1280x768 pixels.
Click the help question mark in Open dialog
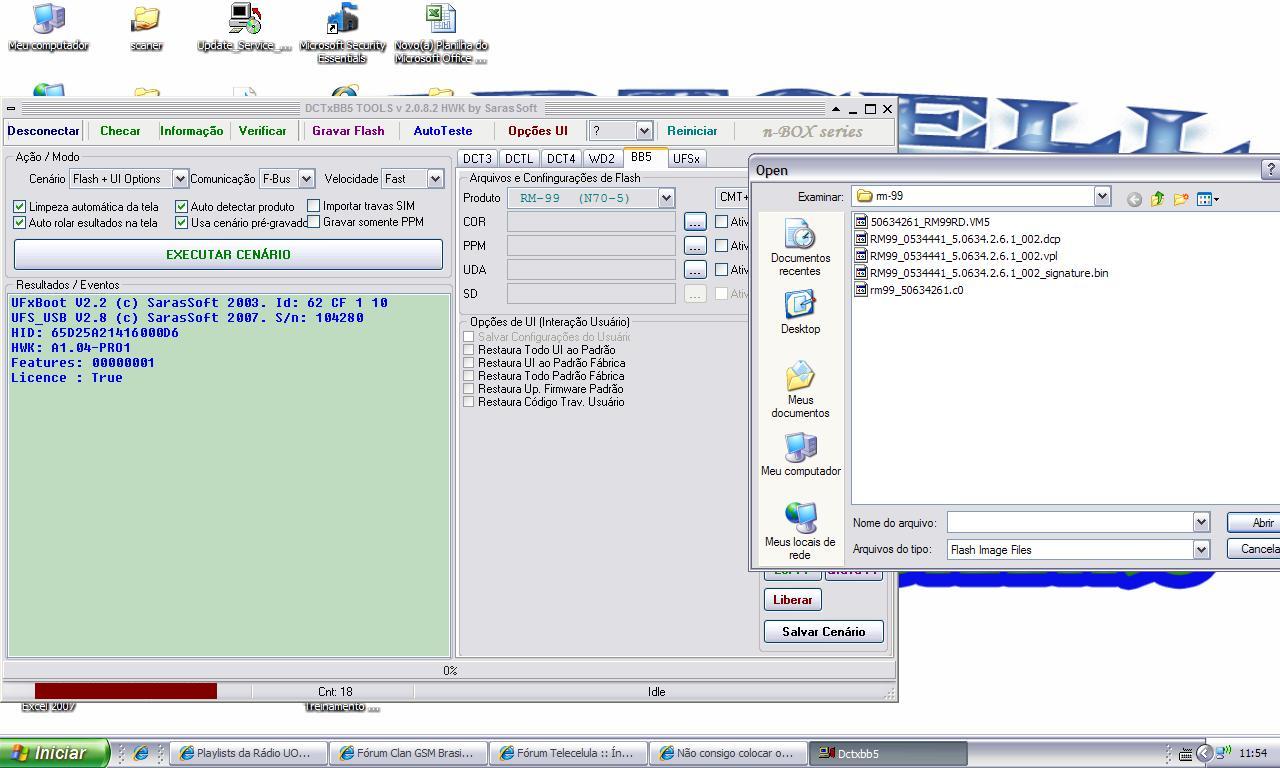coord(1270,170)
